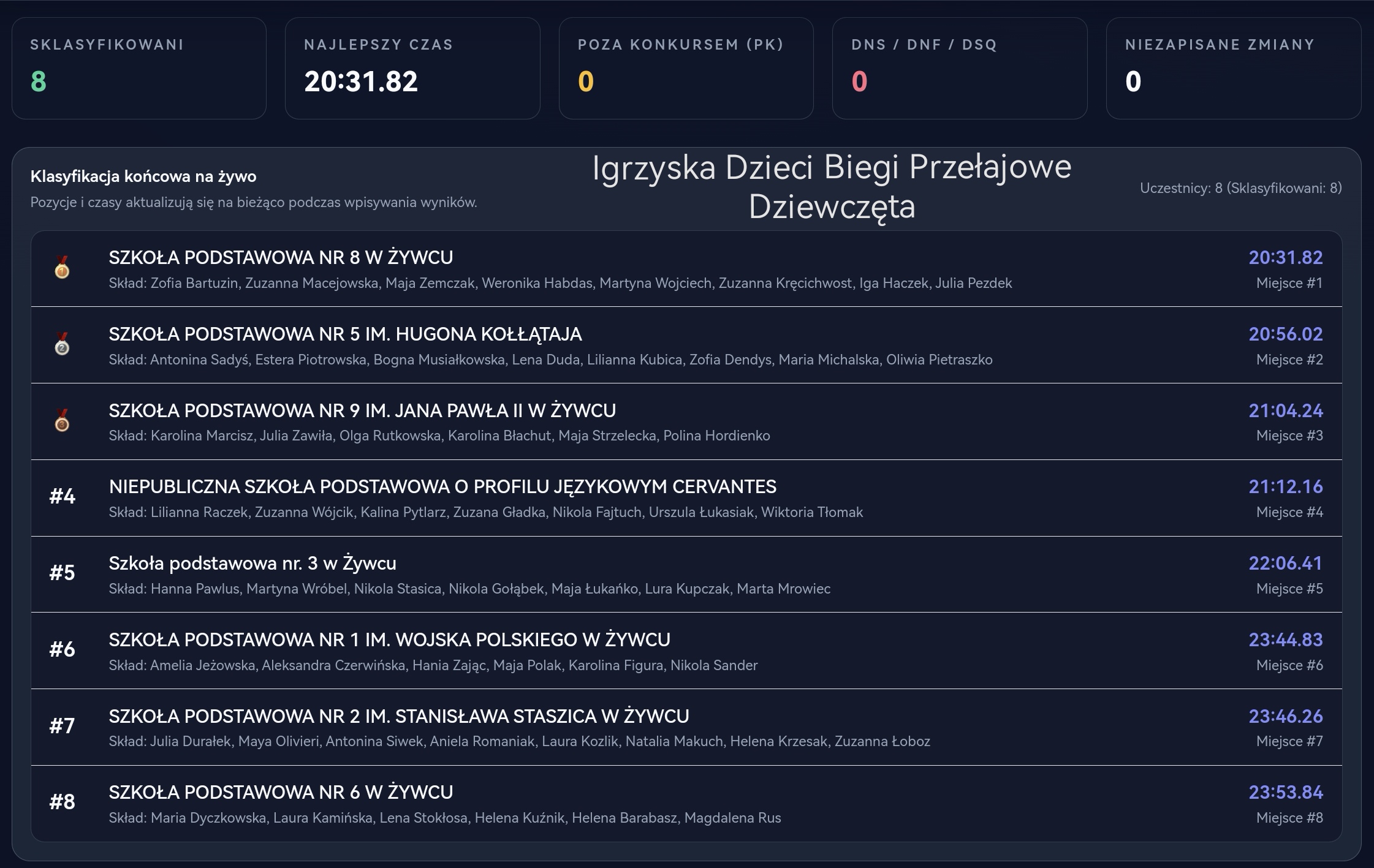Click the DNS / DNF / DSQ card
Screen dimensions: 1374x868
(960, 68)
